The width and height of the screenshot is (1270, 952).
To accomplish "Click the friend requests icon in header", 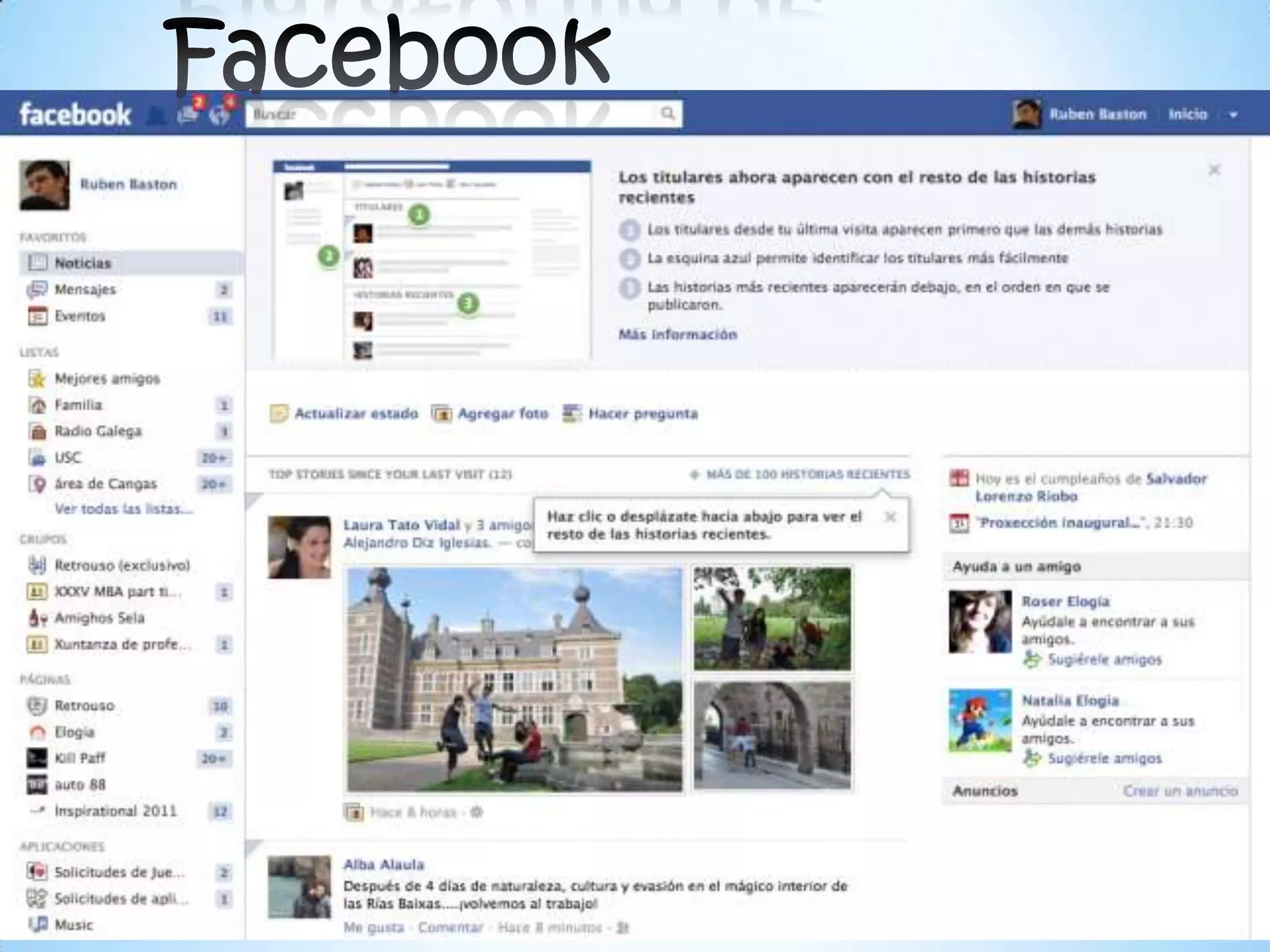I will 157,115.
